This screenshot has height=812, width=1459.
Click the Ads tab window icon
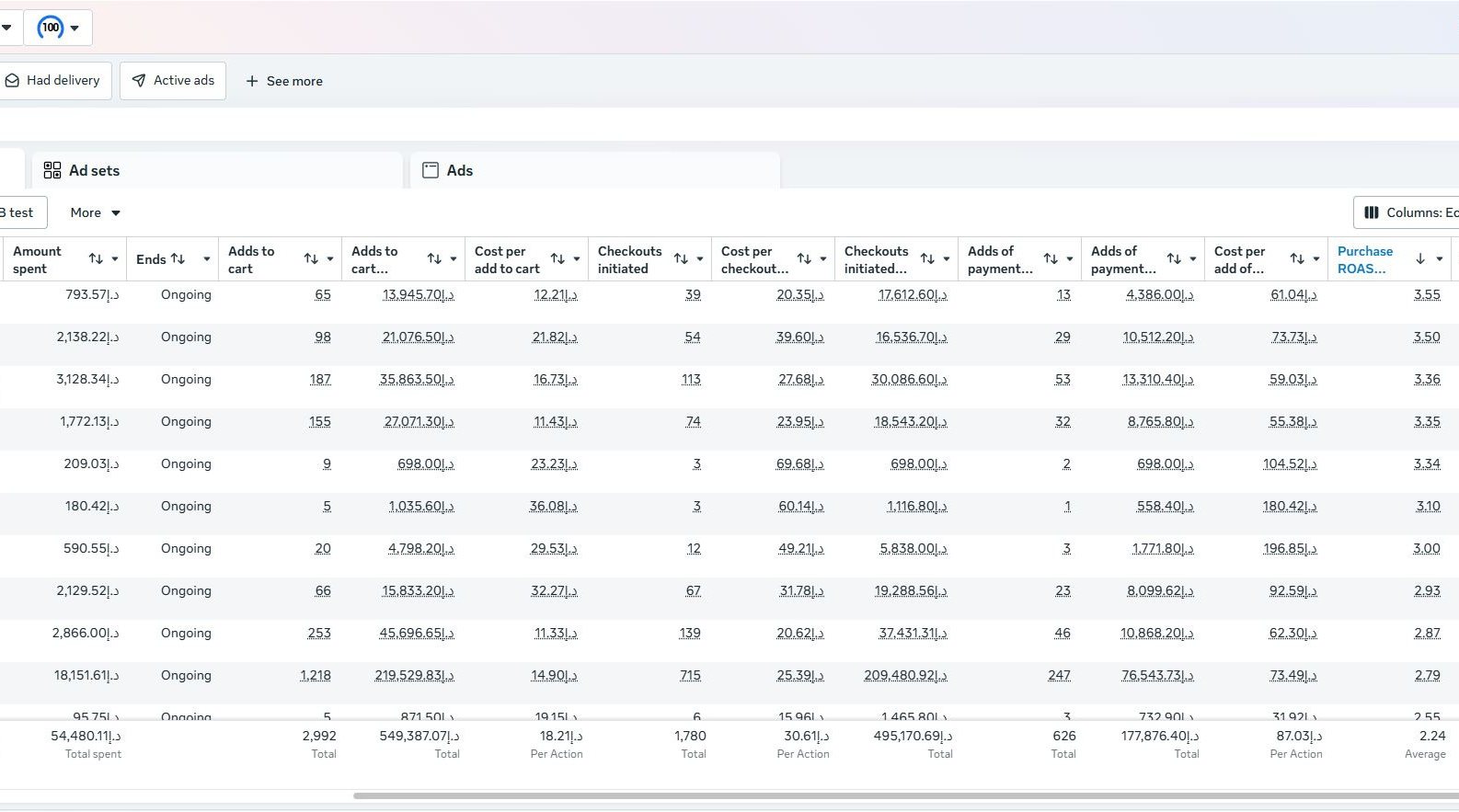431,170
